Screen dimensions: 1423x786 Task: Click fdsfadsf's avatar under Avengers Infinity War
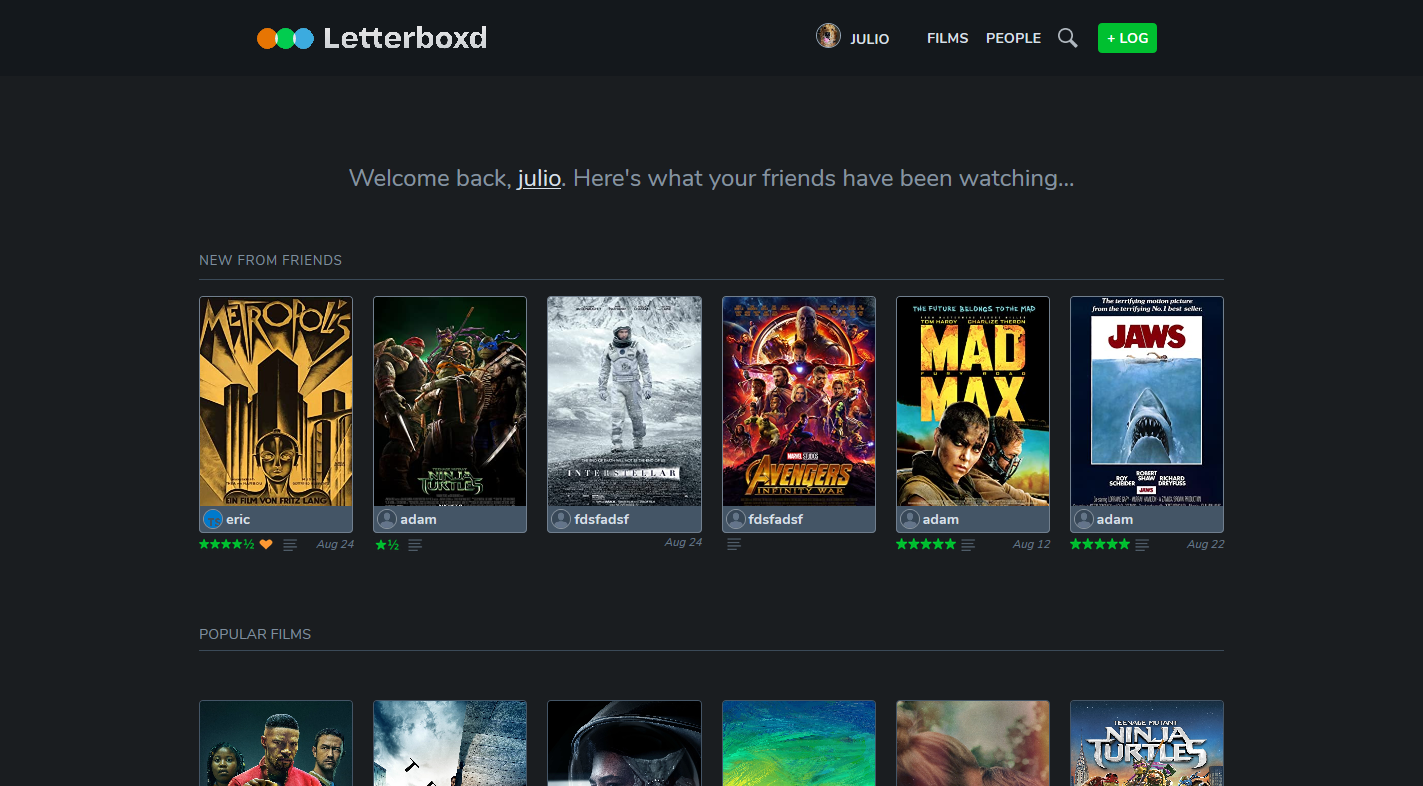736,519
